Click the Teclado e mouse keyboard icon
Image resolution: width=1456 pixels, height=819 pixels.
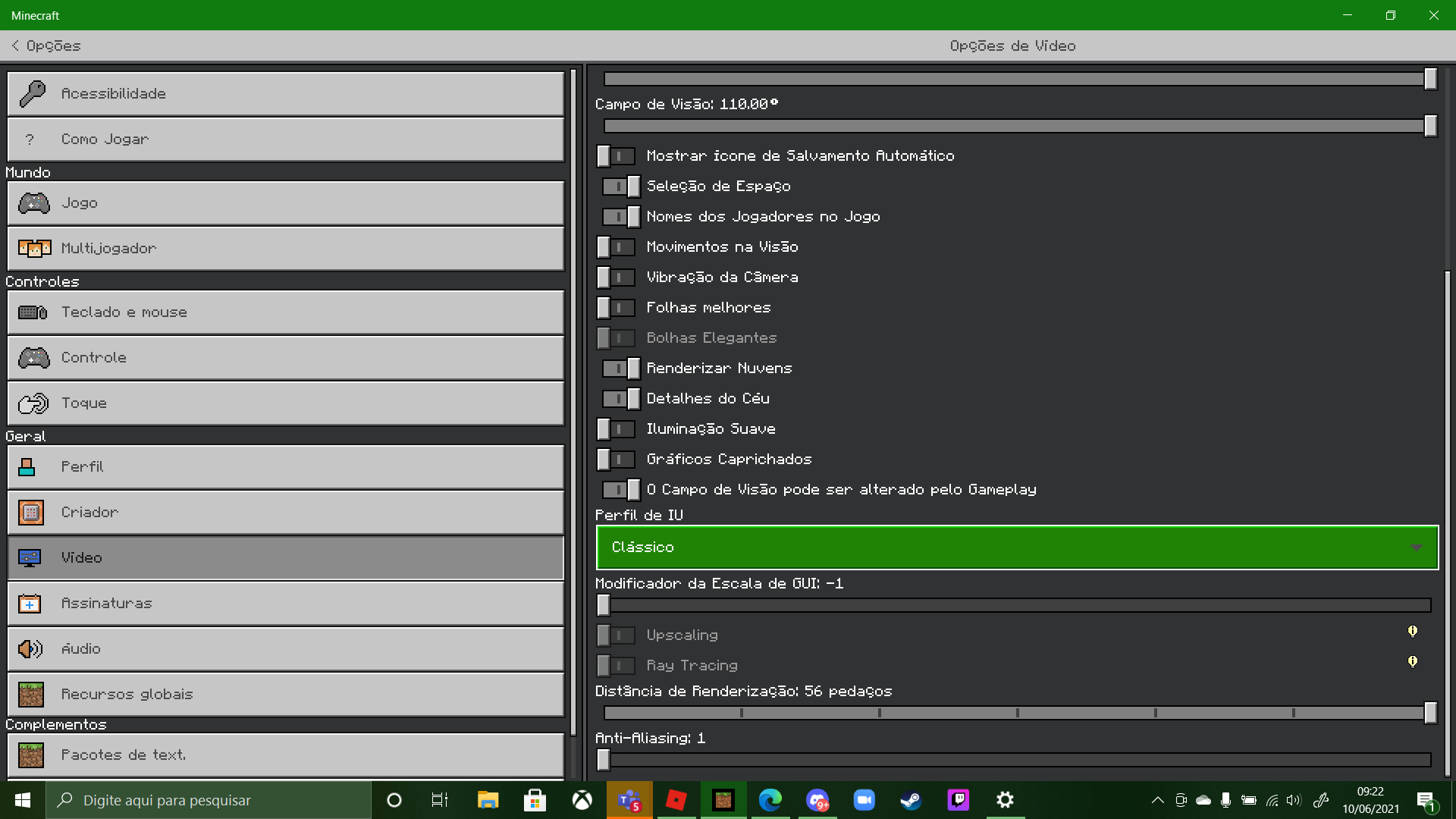[33, 312]
